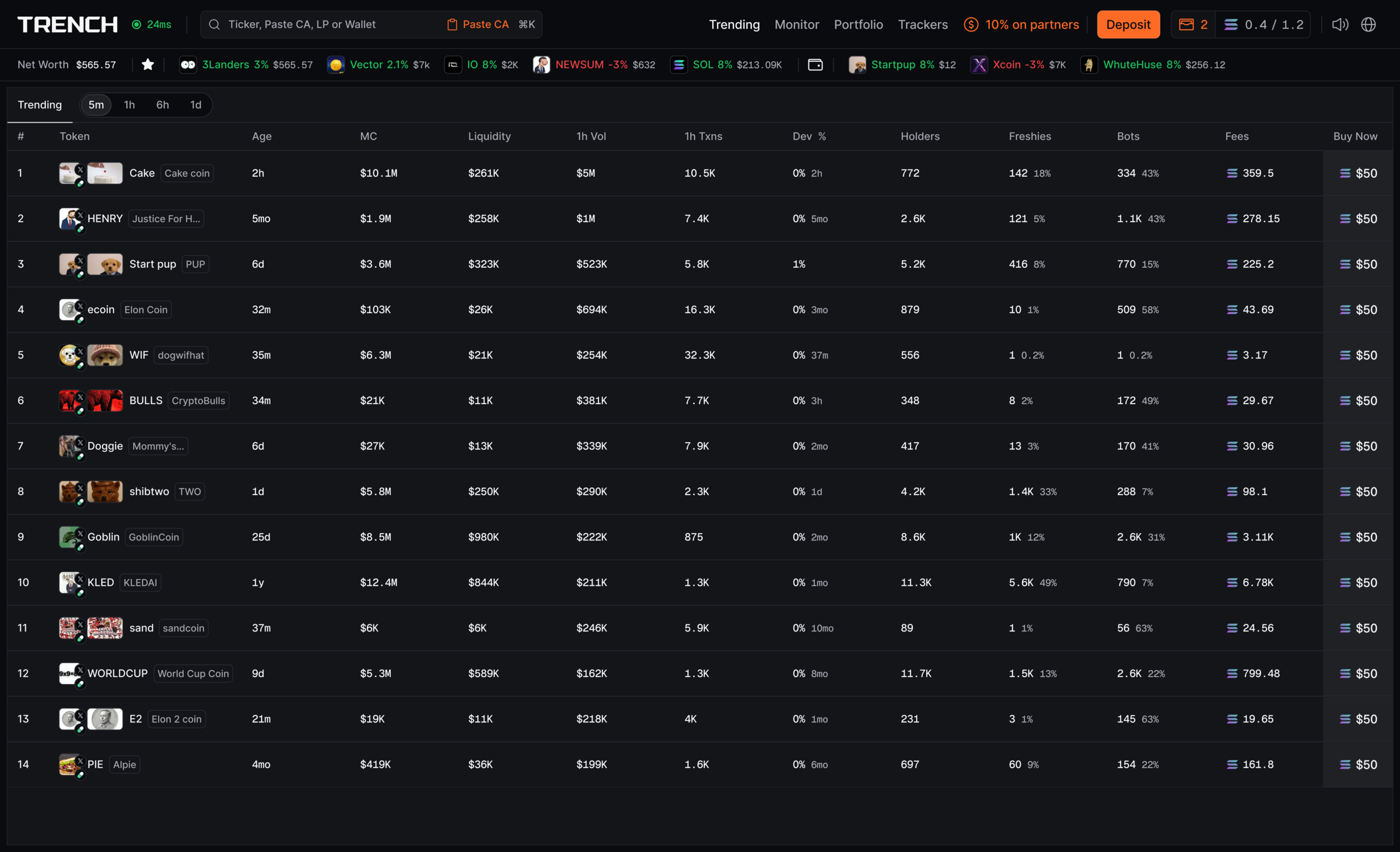Select the Trending tab in table panel

[40, 105]
